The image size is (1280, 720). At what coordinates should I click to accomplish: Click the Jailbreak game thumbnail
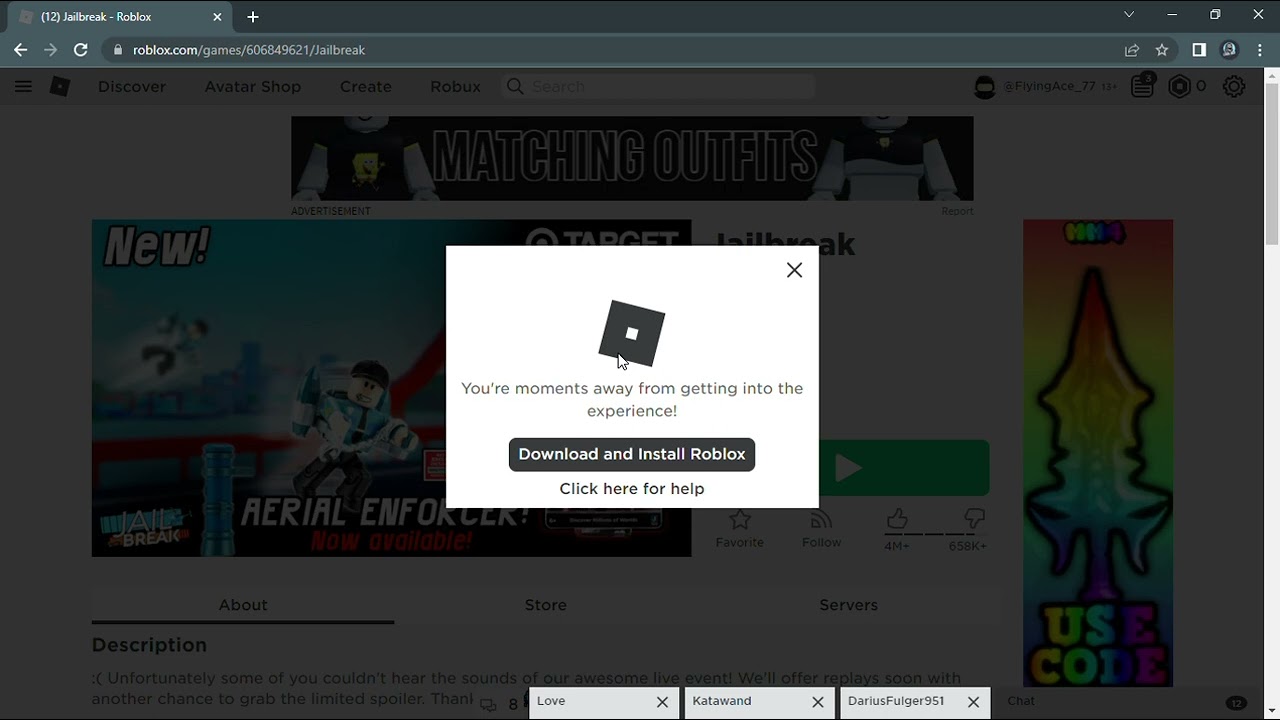tap(391, 388)
